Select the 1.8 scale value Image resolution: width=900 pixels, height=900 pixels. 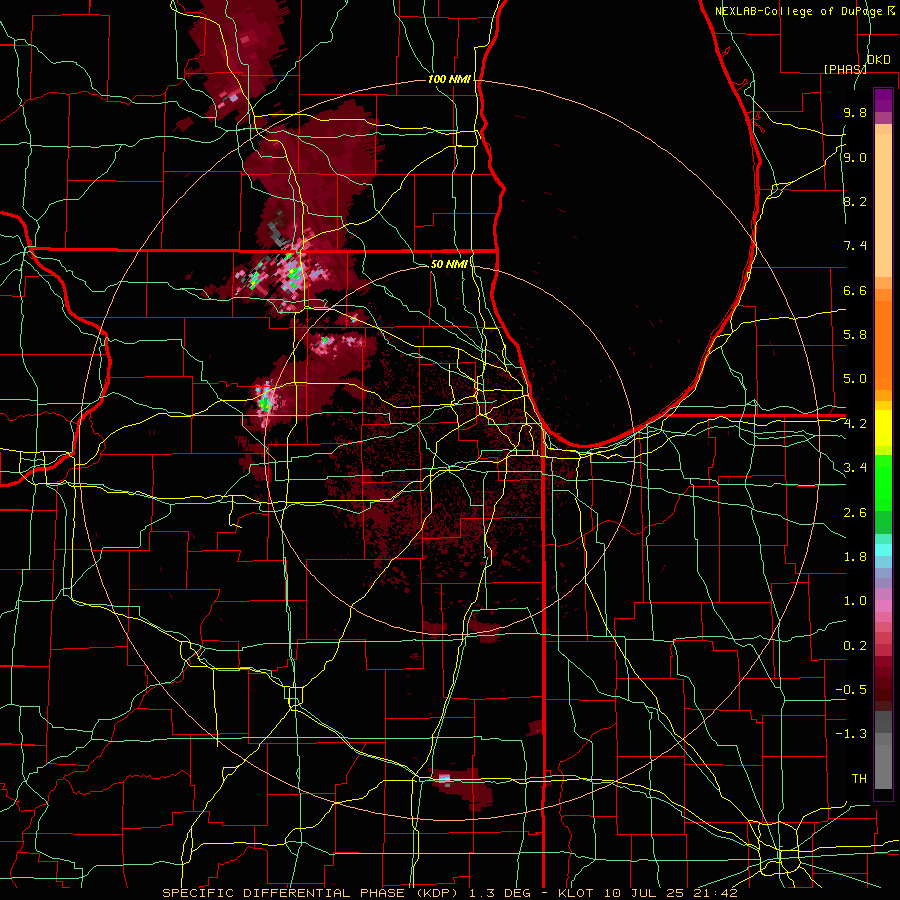pos(855,557)
